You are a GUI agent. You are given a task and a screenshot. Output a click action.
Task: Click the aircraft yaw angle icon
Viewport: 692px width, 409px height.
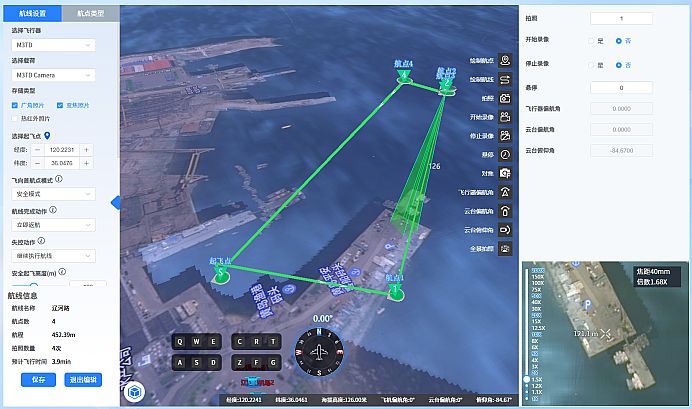tap(505, 192)
